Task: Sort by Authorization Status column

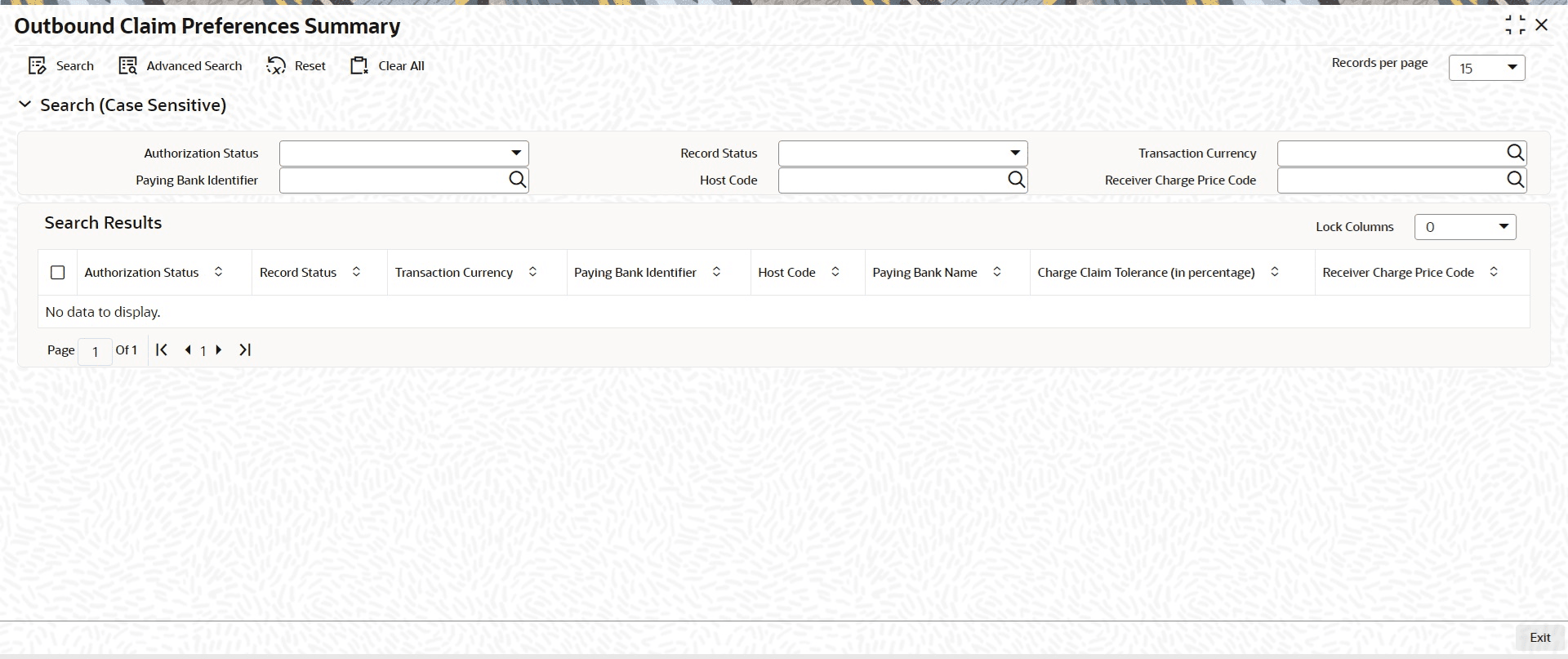Action: (218, 272)
